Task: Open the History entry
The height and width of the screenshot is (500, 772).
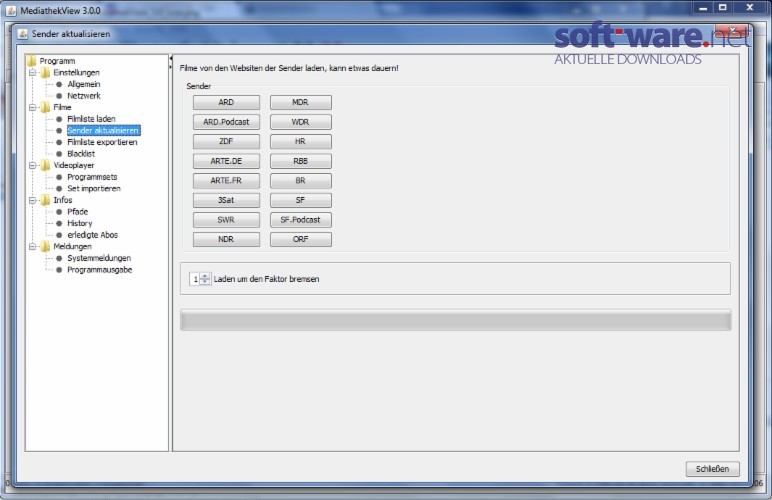Action: (x=80, y=223)
